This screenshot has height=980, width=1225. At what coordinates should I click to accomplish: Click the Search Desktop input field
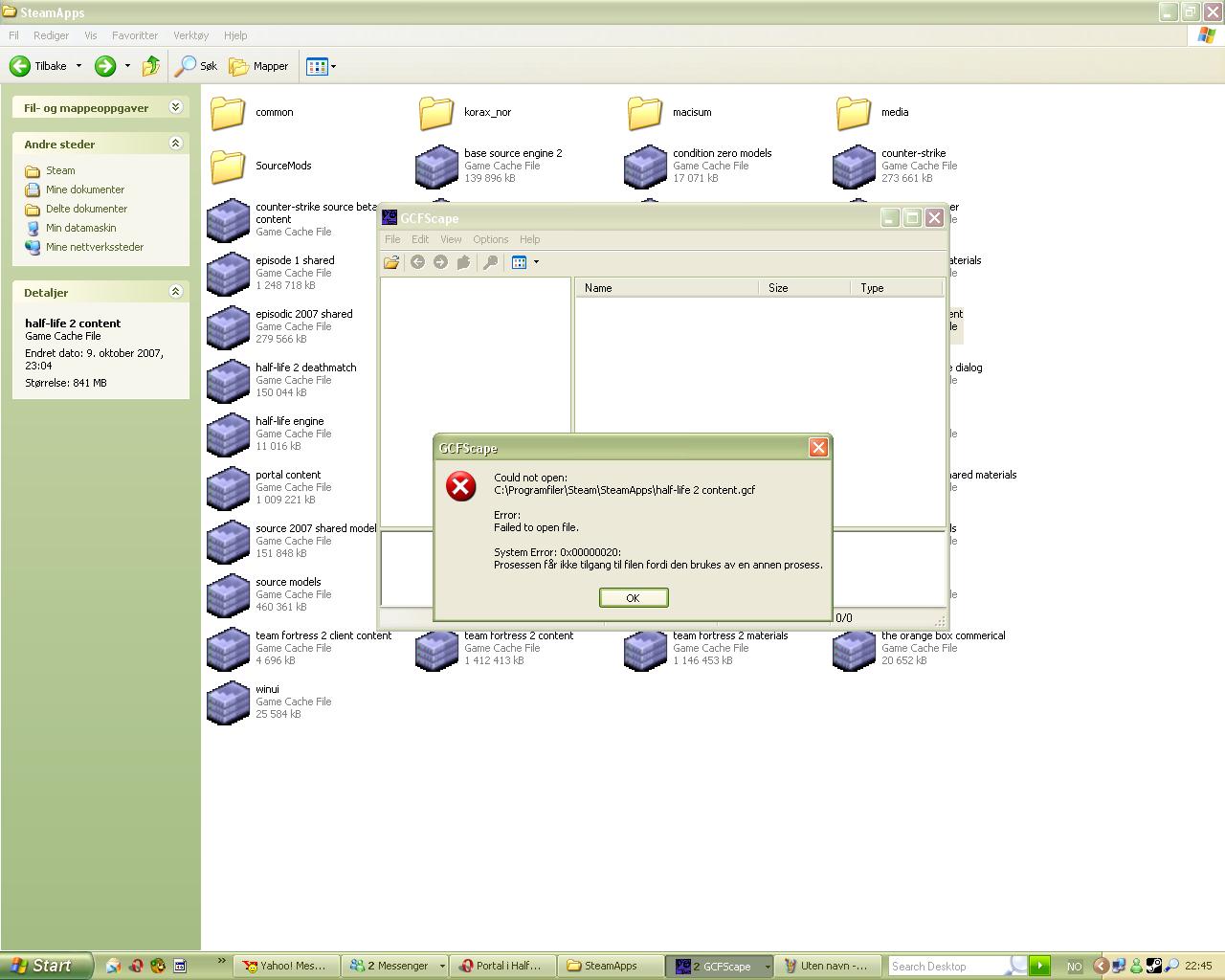coord(947,966)
